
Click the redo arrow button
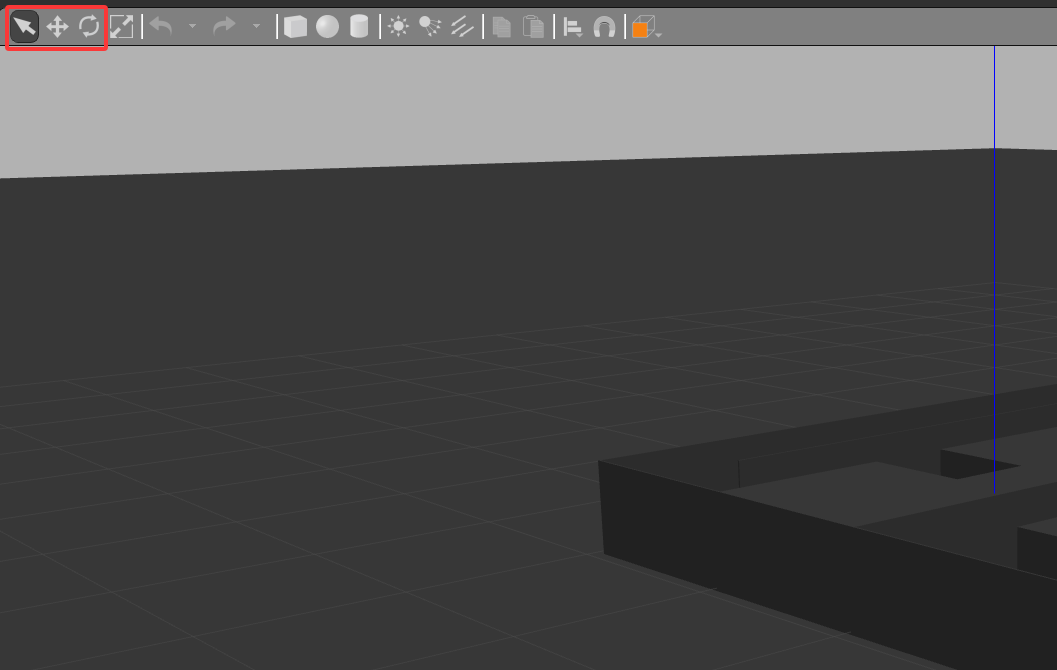(x=224, y=26)
